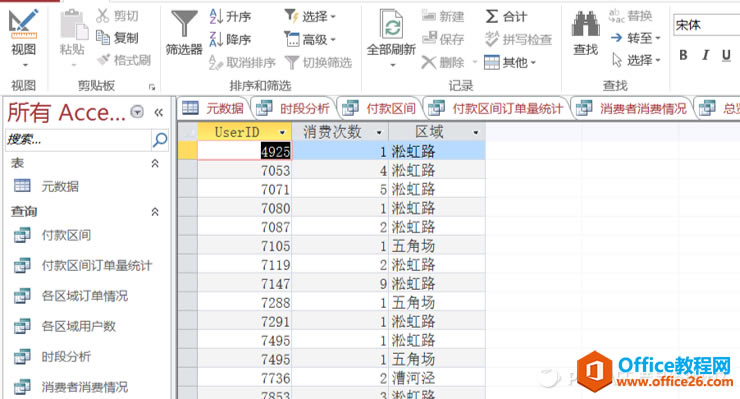Open the 高级 advanced filter dropdown
Viewport: 740px width, 399px height.
click(310, 39)
